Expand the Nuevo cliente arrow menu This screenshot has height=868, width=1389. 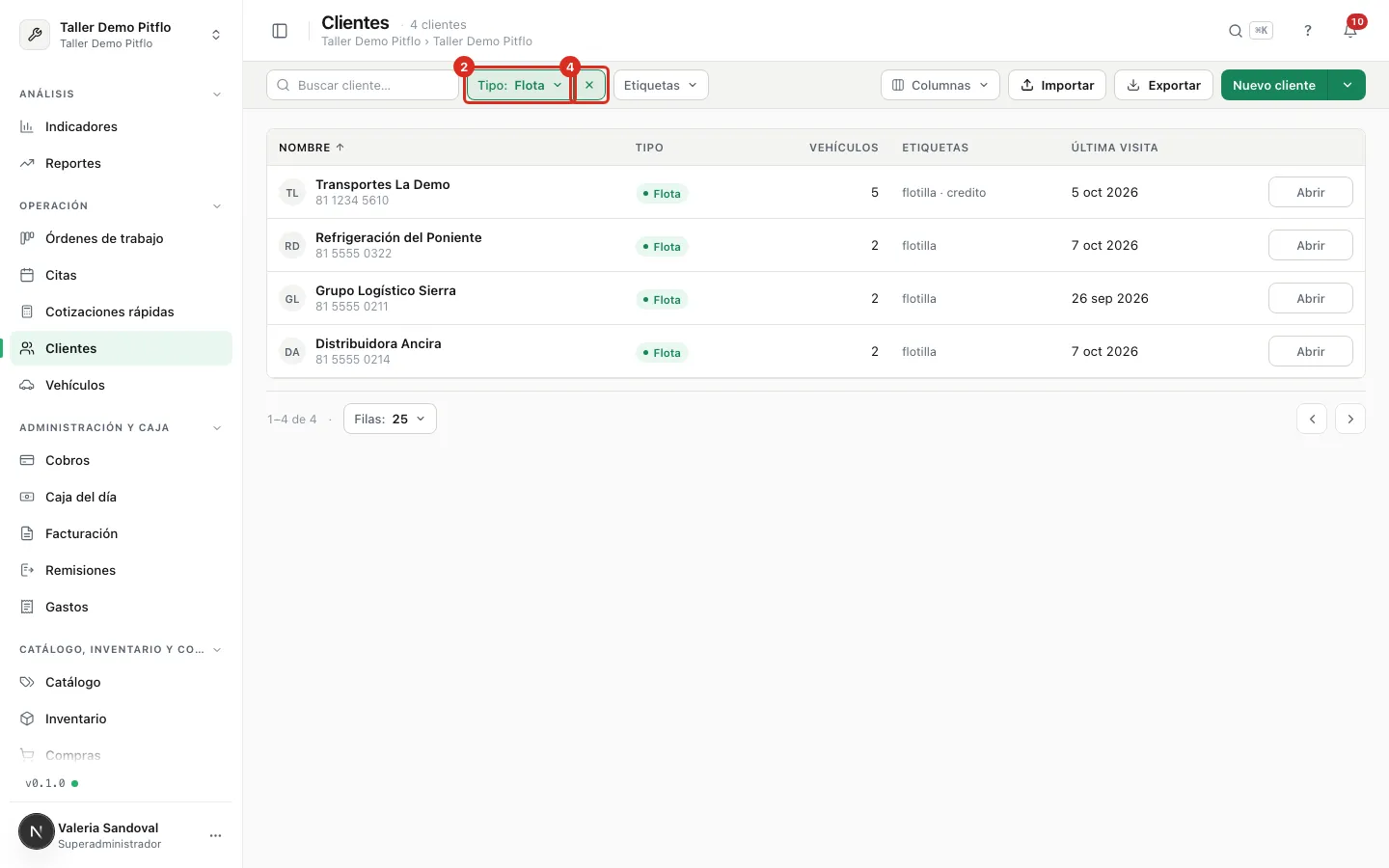(1347, 85)
